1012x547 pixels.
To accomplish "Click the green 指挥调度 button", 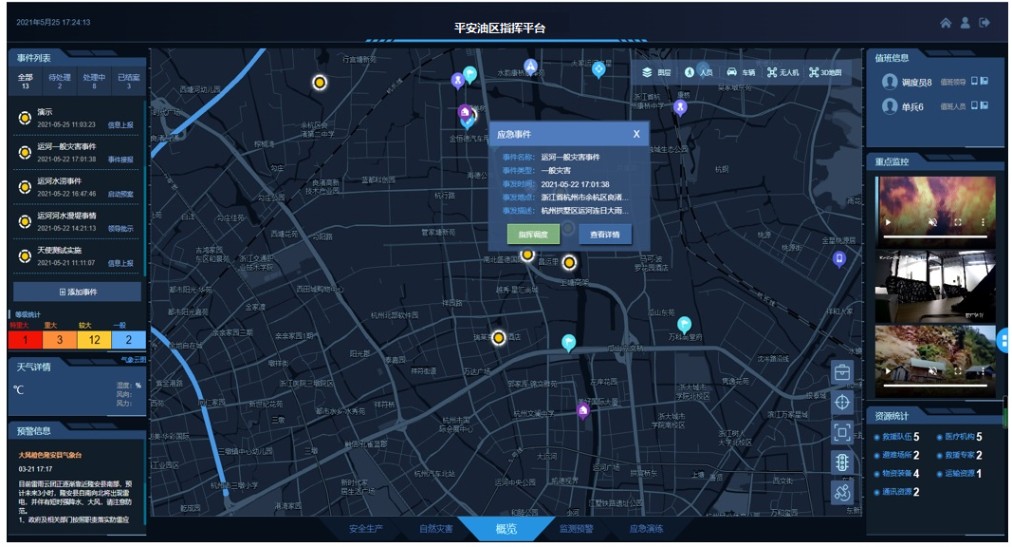I will (533, 234).
